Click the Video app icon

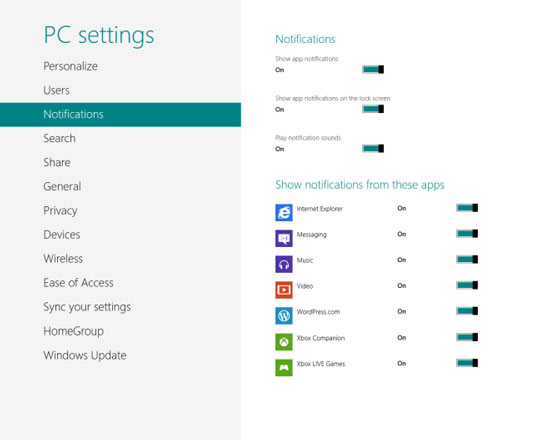[284, 290]
